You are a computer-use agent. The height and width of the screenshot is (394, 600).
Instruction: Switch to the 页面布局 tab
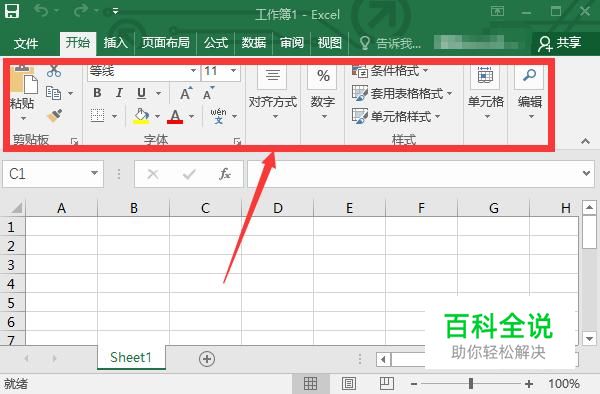pos(165,42)
